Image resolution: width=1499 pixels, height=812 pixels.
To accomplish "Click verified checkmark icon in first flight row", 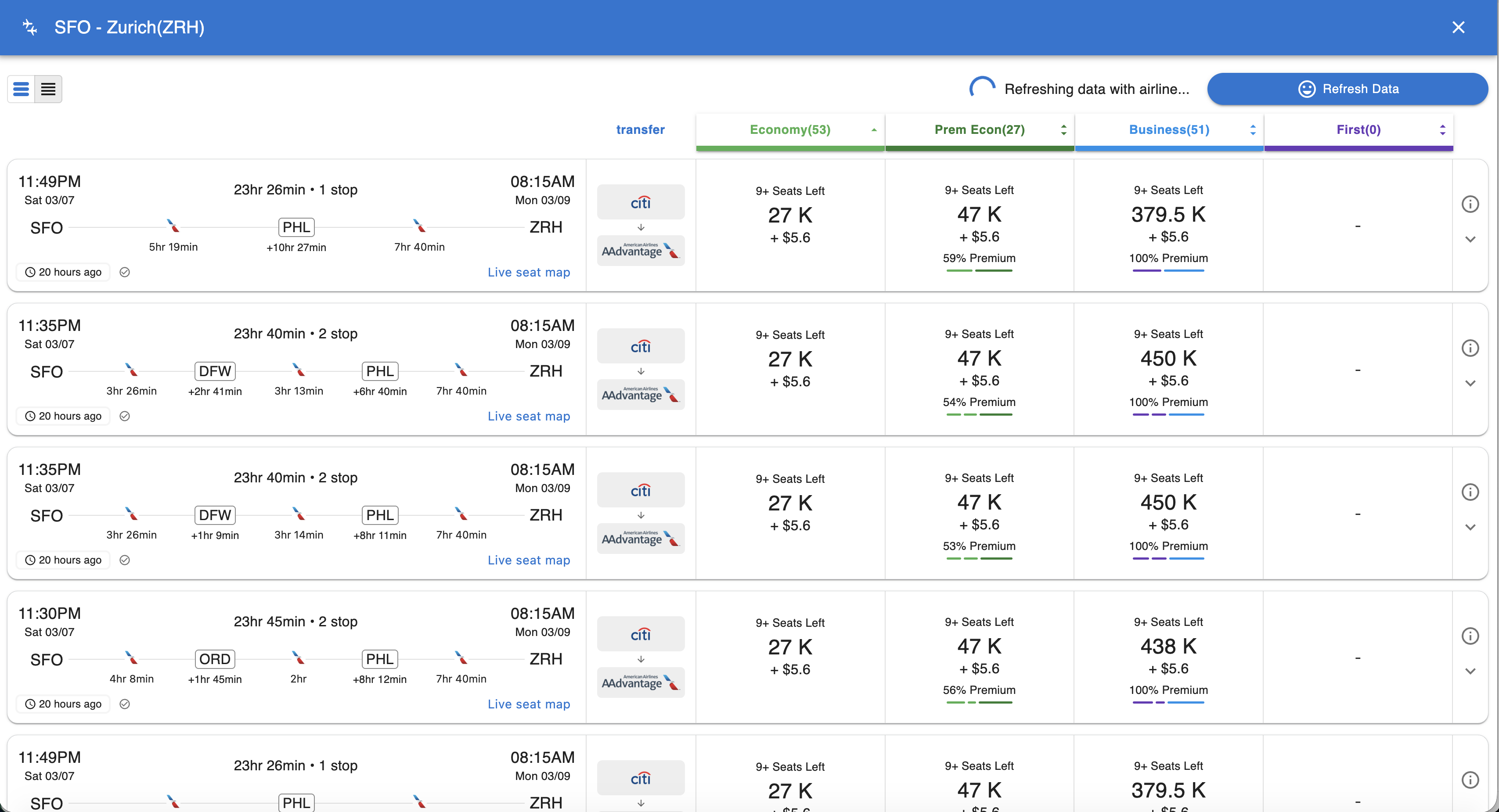I will [125, 272].
